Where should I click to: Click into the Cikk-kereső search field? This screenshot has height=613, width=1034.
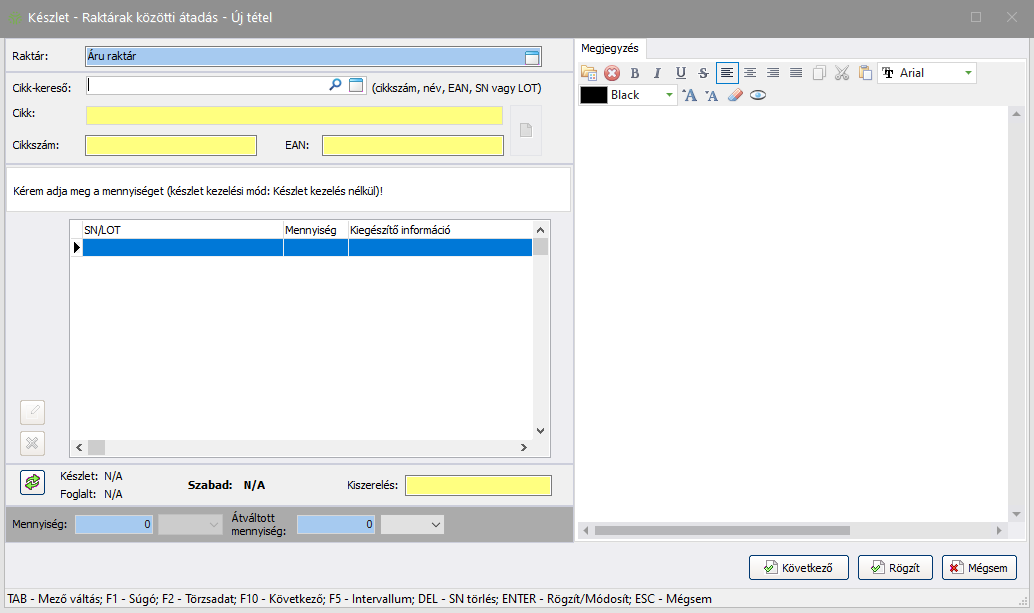[207, 86]
